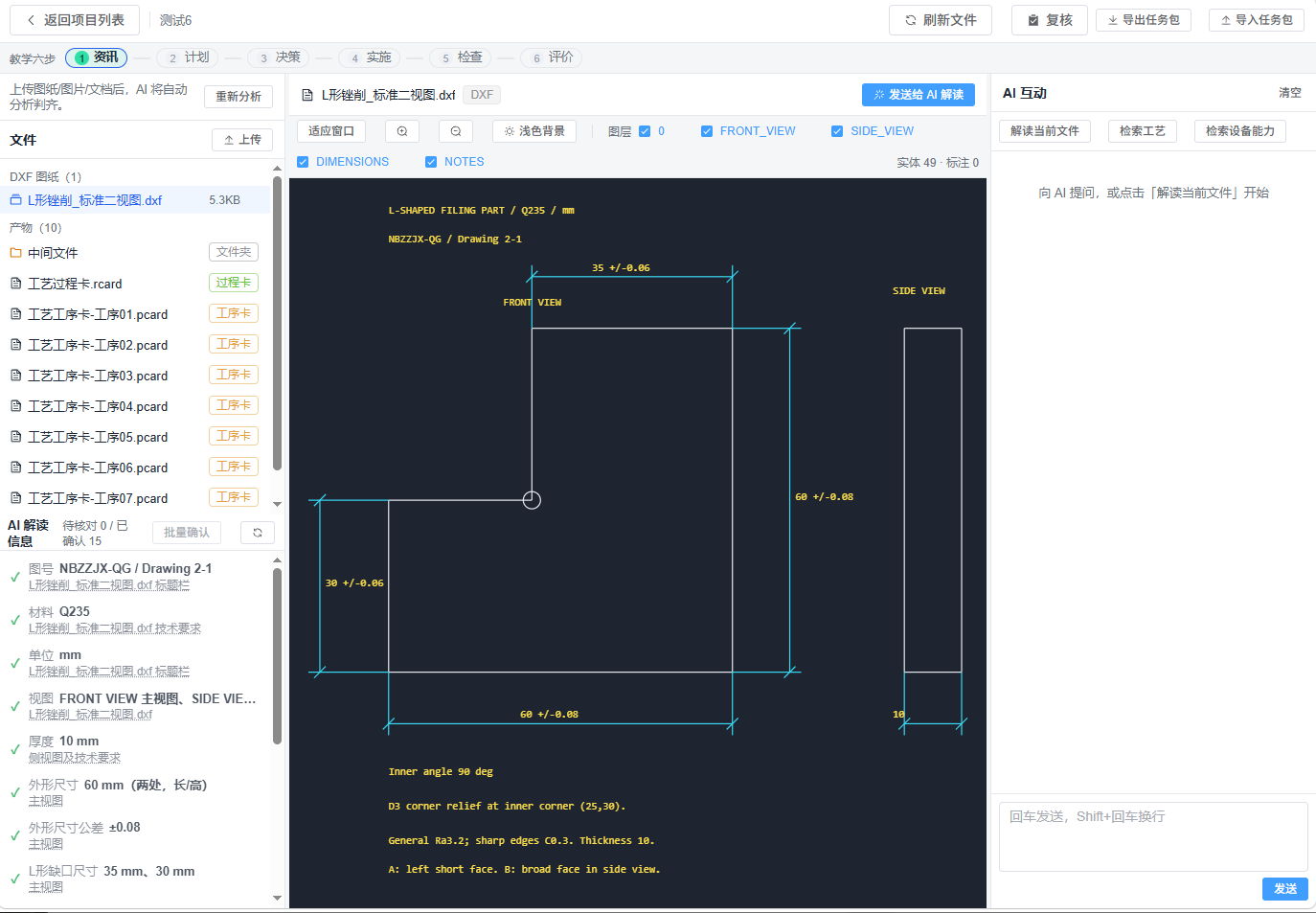The height and width of the screenshot is (913, 1316).
Task: Click the file icon before 工艺过程卡.rcard
Action: point(15,284)
